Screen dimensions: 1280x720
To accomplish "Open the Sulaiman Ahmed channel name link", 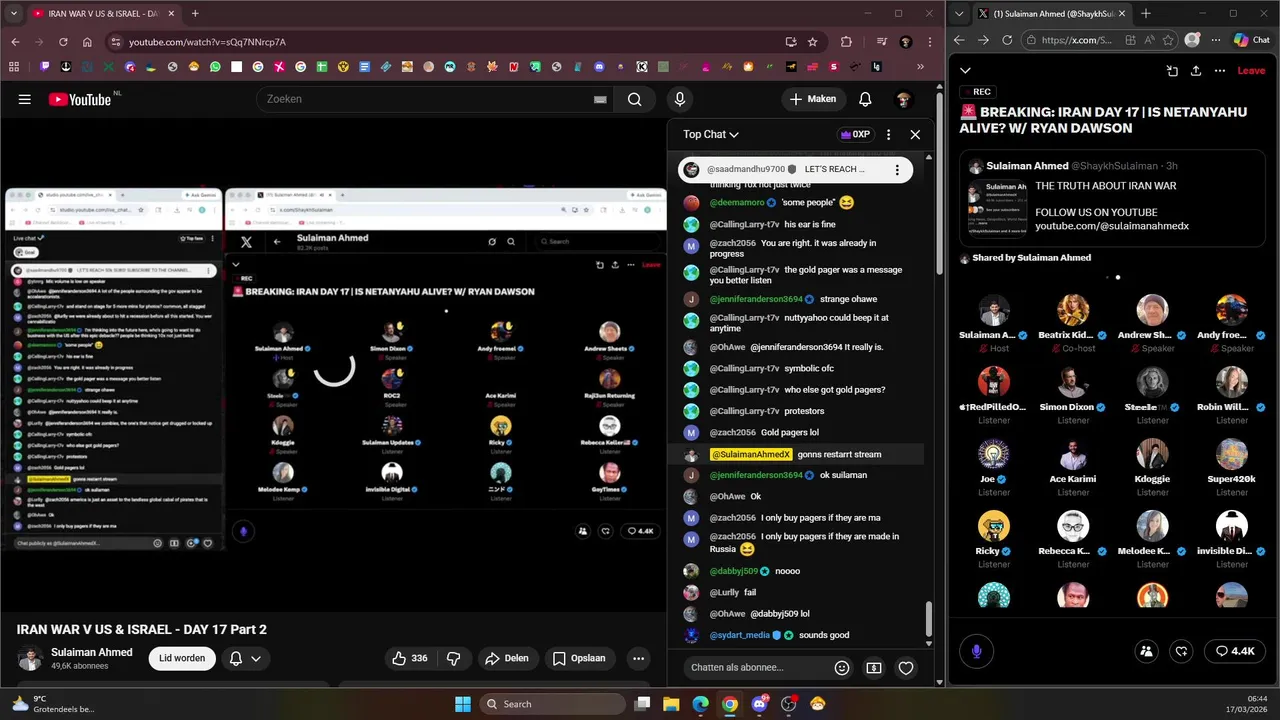I will [x=92, y=652].
